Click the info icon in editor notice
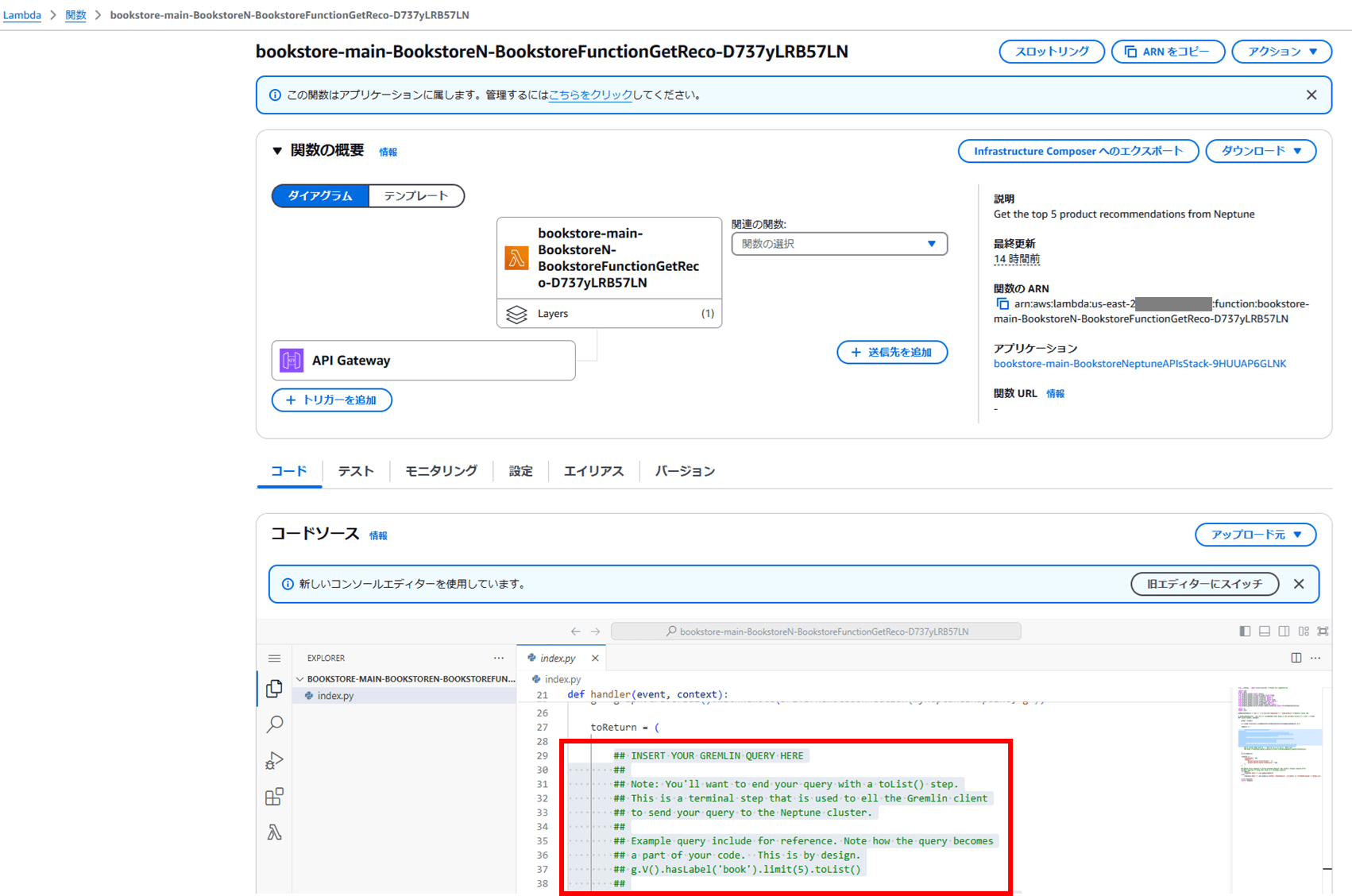The image size is (1352, 896). pyautogui.click(x=288, y=584)
